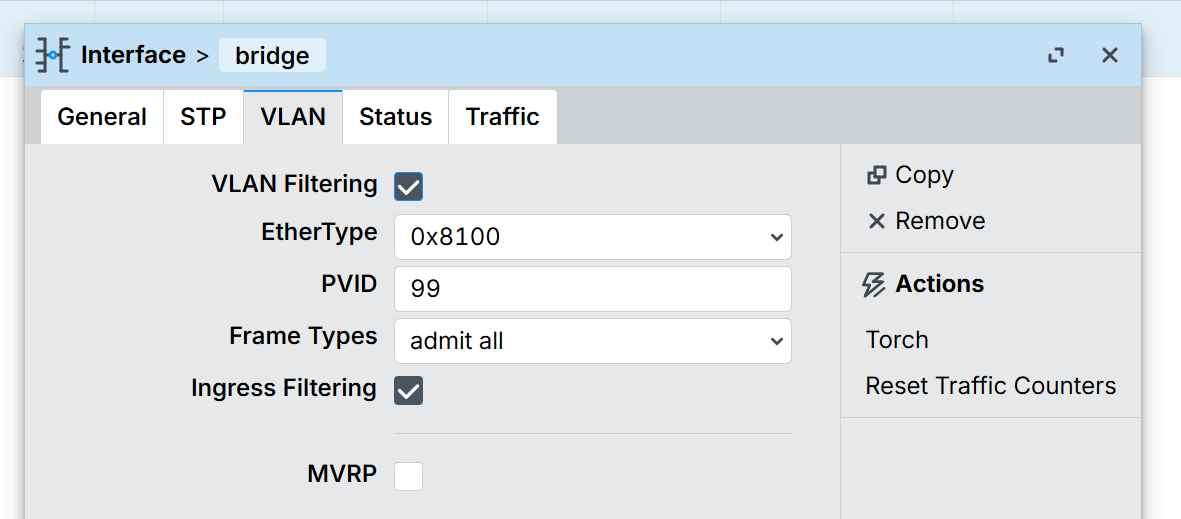Viewport: 1181px width, 519px height.
Task: Click the Interface breadcrumb link
Action: 133,55
